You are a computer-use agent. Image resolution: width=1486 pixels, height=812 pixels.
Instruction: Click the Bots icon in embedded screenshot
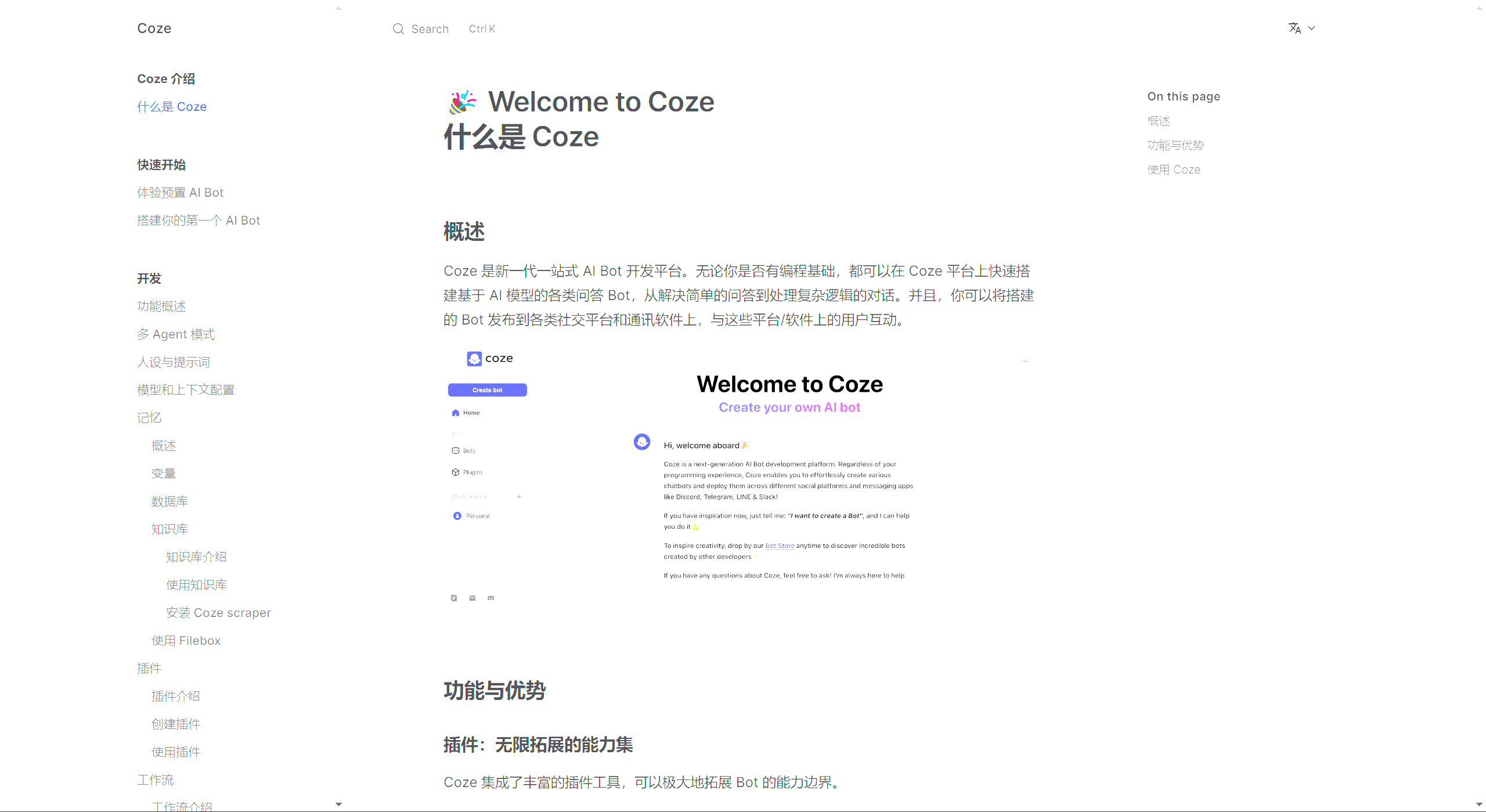click(x=456, y=450)
